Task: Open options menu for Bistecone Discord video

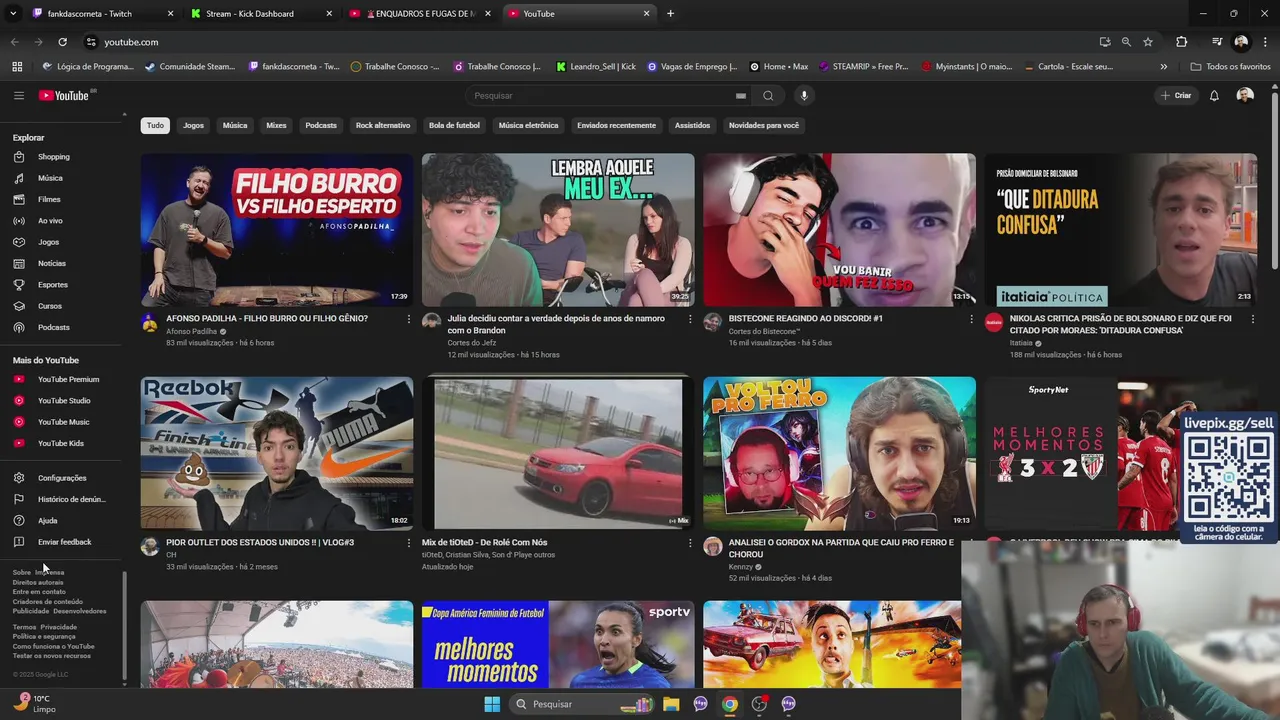Action: [x=970, y=319]
